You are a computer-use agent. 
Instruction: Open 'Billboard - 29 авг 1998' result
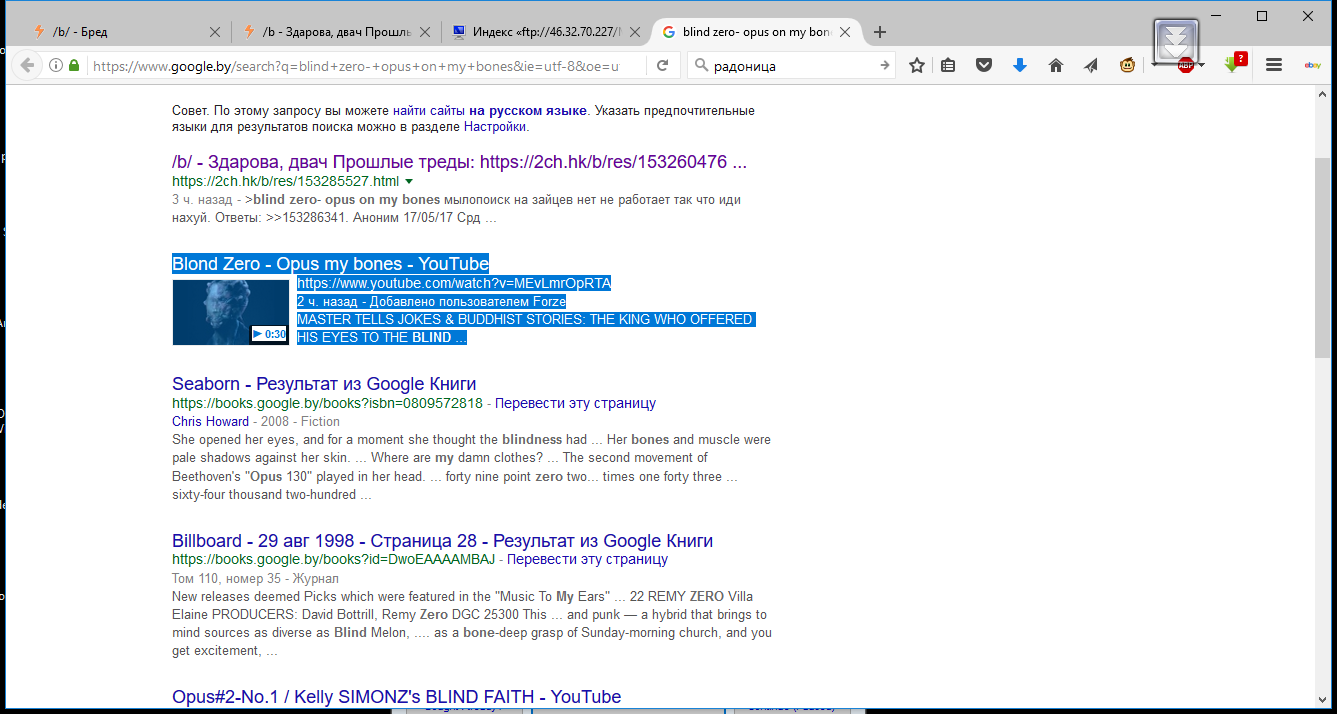tap(442, 541)
